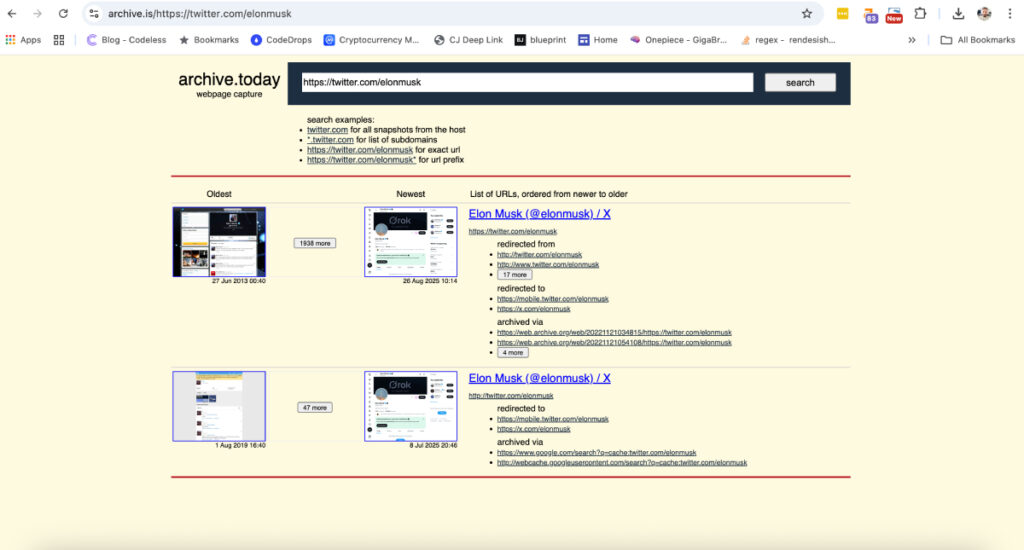Open www.google.com cache search link
The image size is (1024, 550).
click(x=596, y=453)
